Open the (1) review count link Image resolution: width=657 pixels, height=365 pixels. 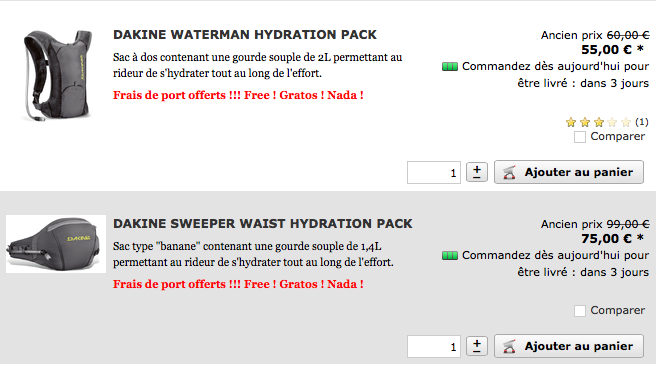pos(641,122)
